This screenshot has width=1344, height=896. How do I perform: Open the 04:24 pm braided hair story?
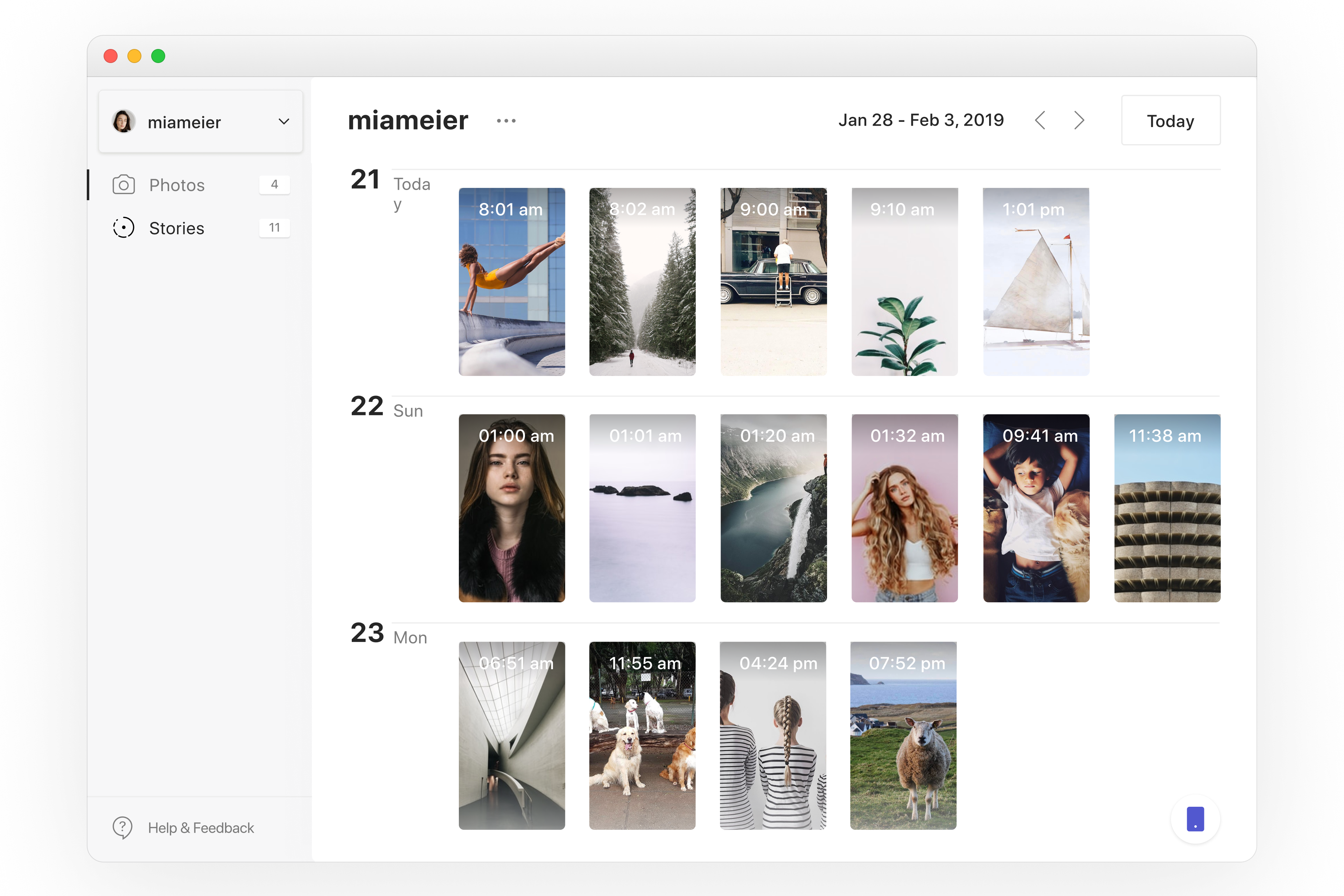pyautogui.click(x=772, y=735)
